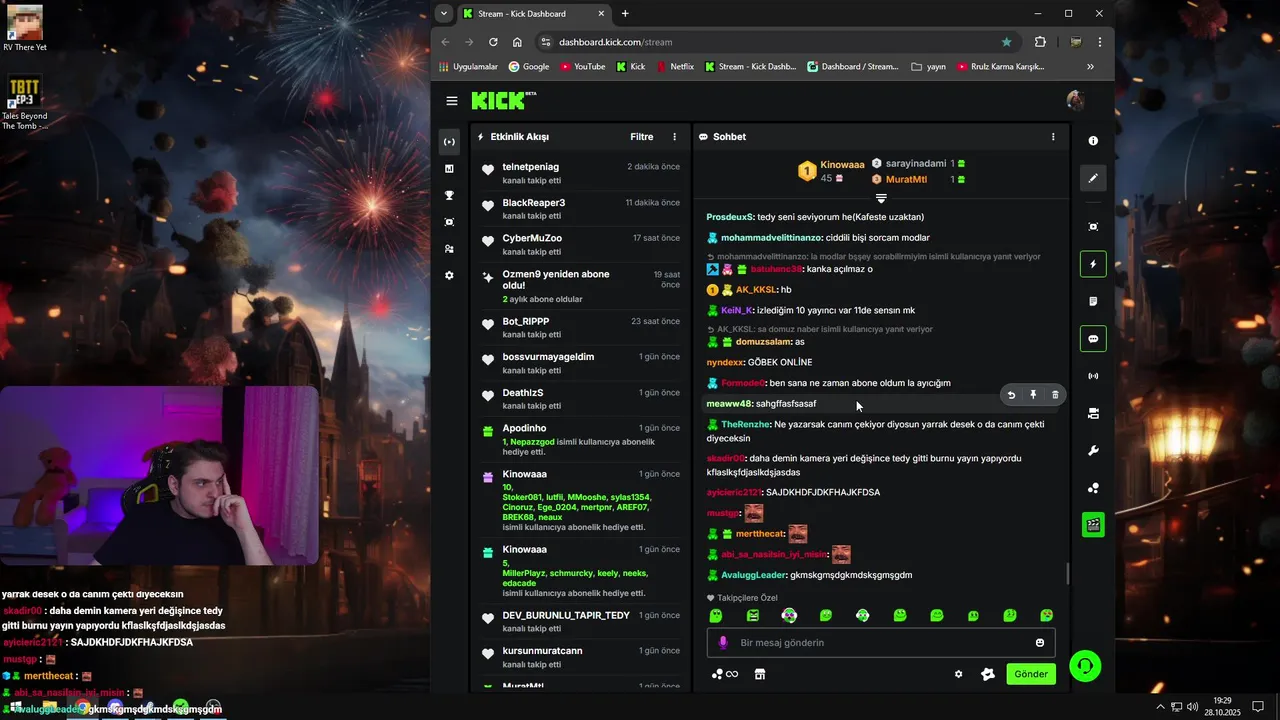This screenshot has width=1280, height=720.
Task: Open Kinowaaa top gifter profile
Action: point(842,164)
